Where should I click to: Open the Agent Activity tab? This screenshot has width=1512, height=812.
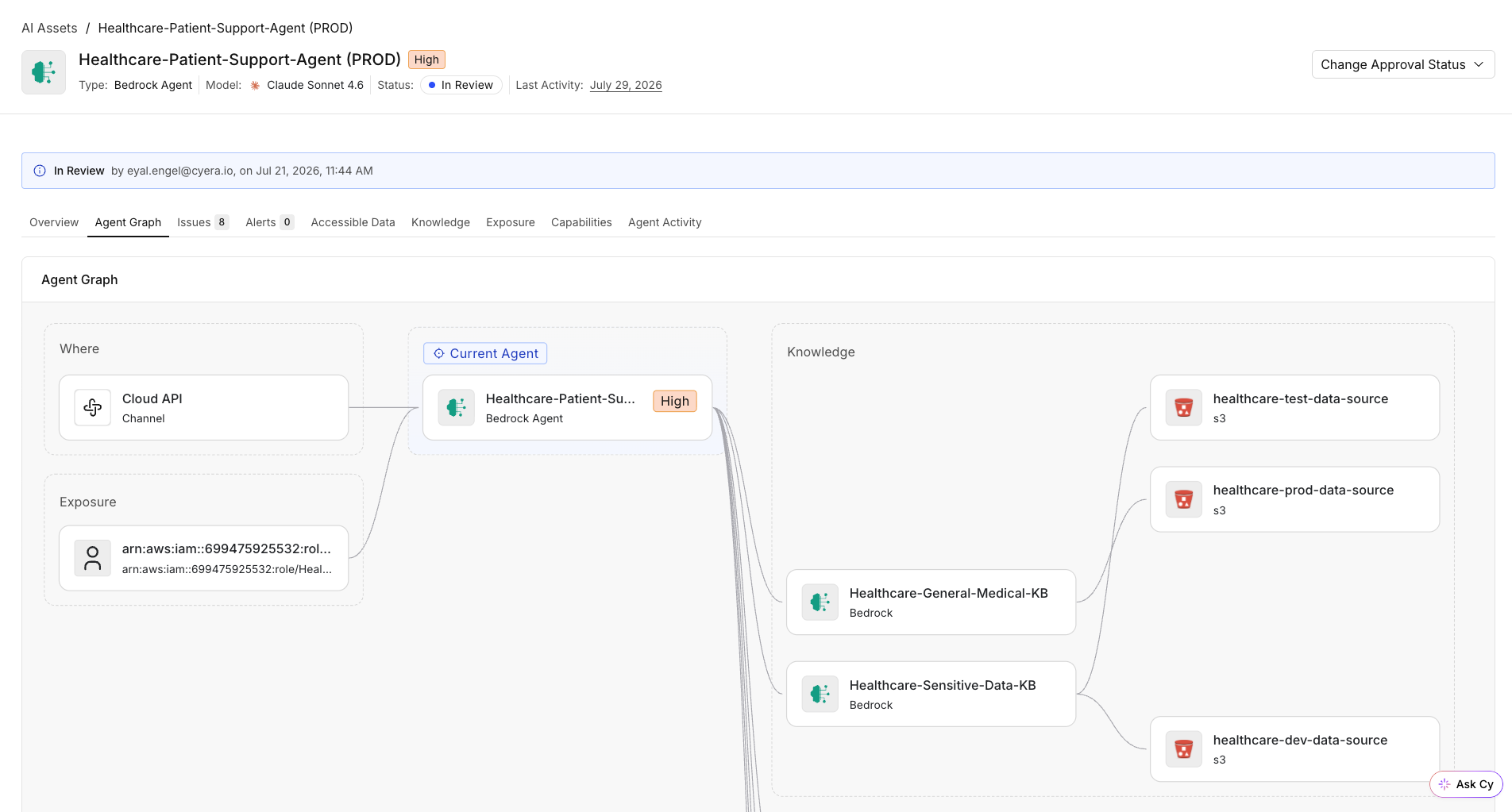(x=665, y=222)
